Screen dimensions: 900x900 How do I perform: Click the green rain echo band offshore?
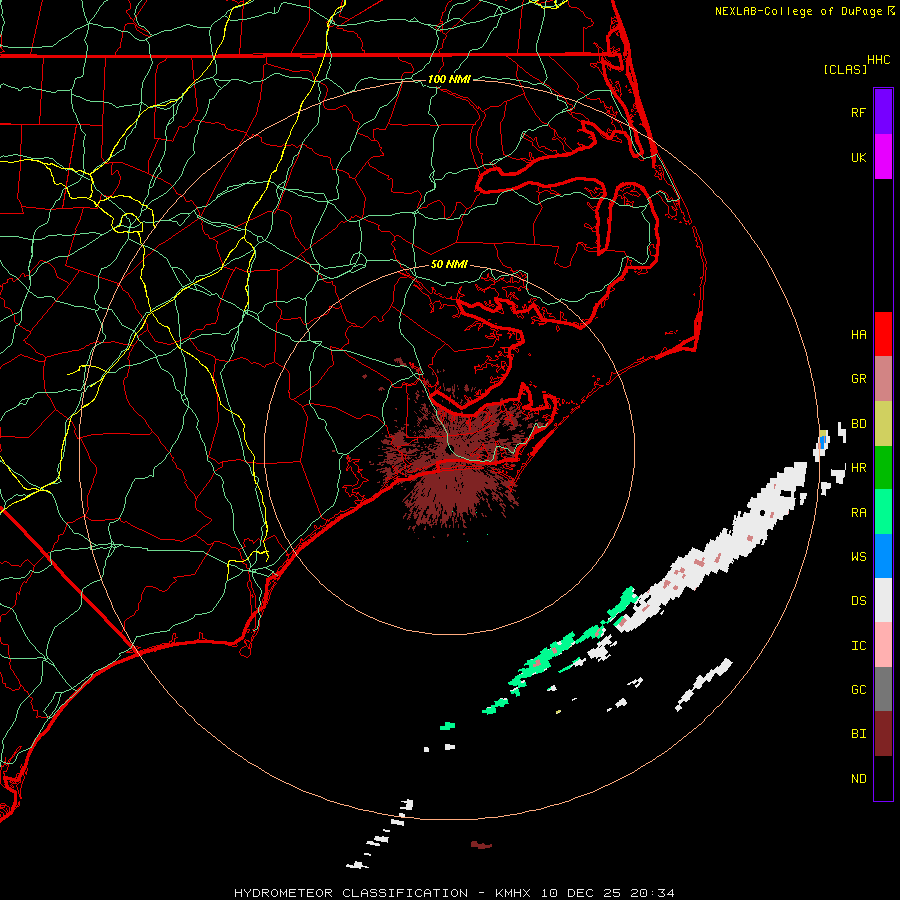[x=562, y=649]
